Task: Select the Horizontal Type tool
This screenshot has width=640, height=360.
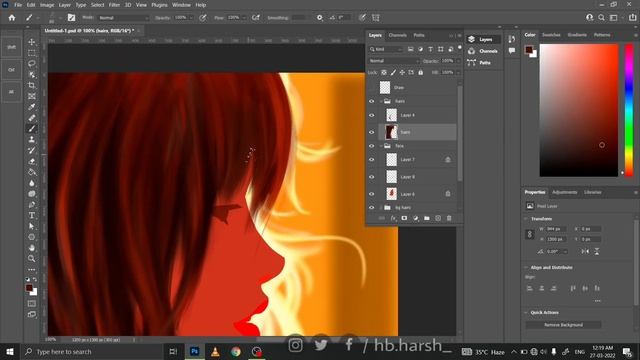Action: click(31, 215)
